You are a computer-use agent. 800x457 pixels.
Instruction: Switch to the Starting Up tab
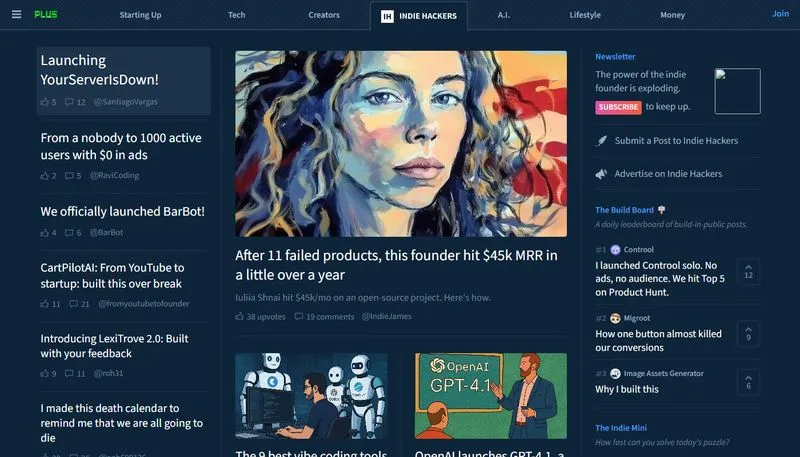(140, 15)
